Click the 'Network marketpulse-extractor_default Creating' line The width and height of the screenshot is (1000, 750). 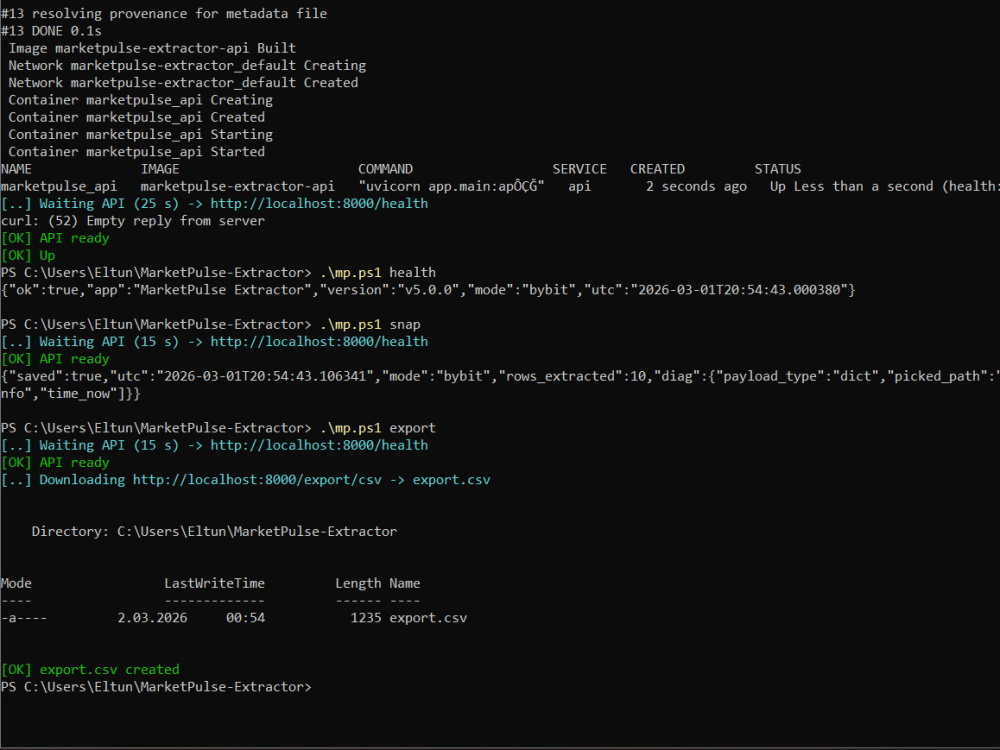point(187,66)
